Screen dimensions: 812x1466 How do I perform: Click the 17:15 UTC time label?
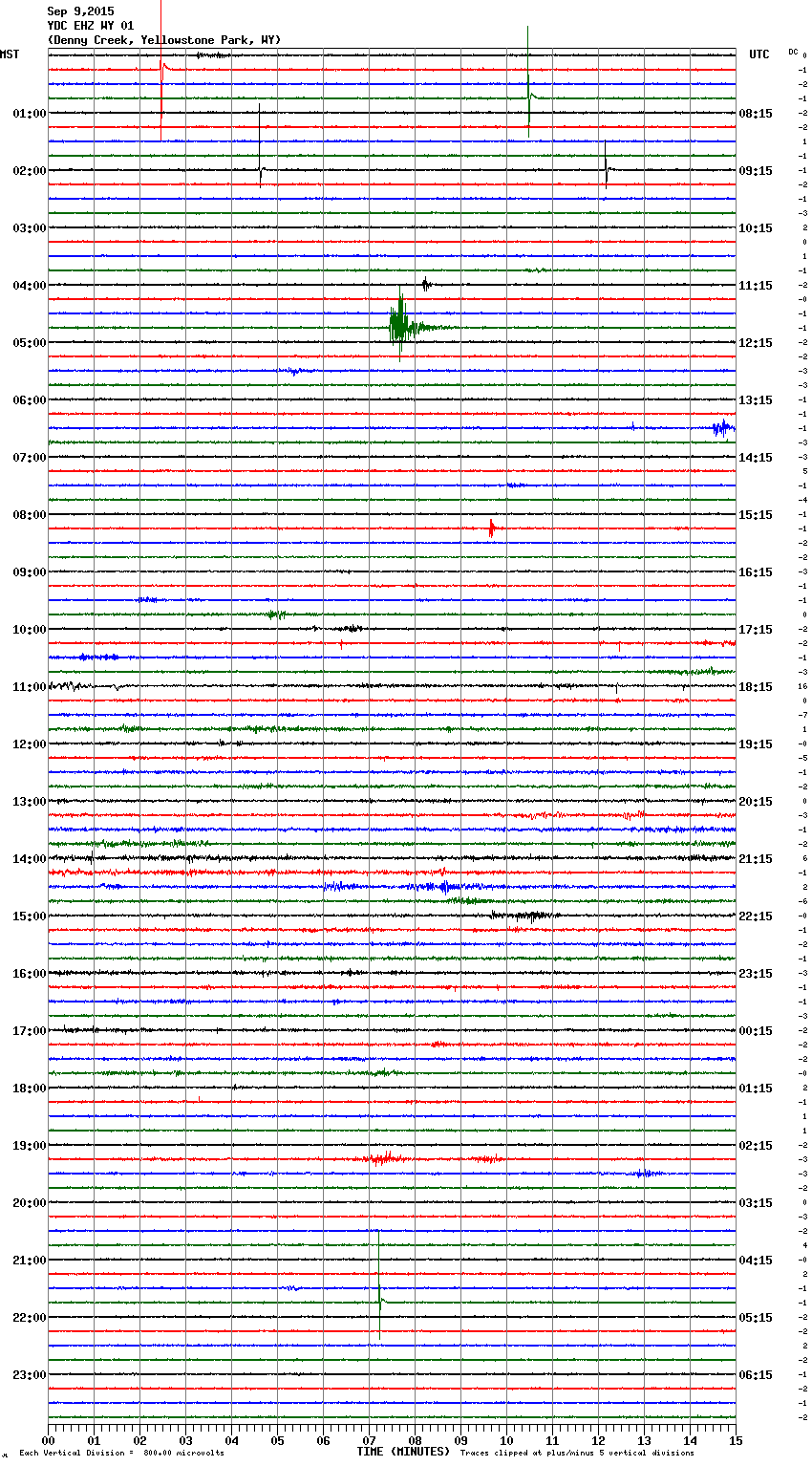click(x=756, y=630)
